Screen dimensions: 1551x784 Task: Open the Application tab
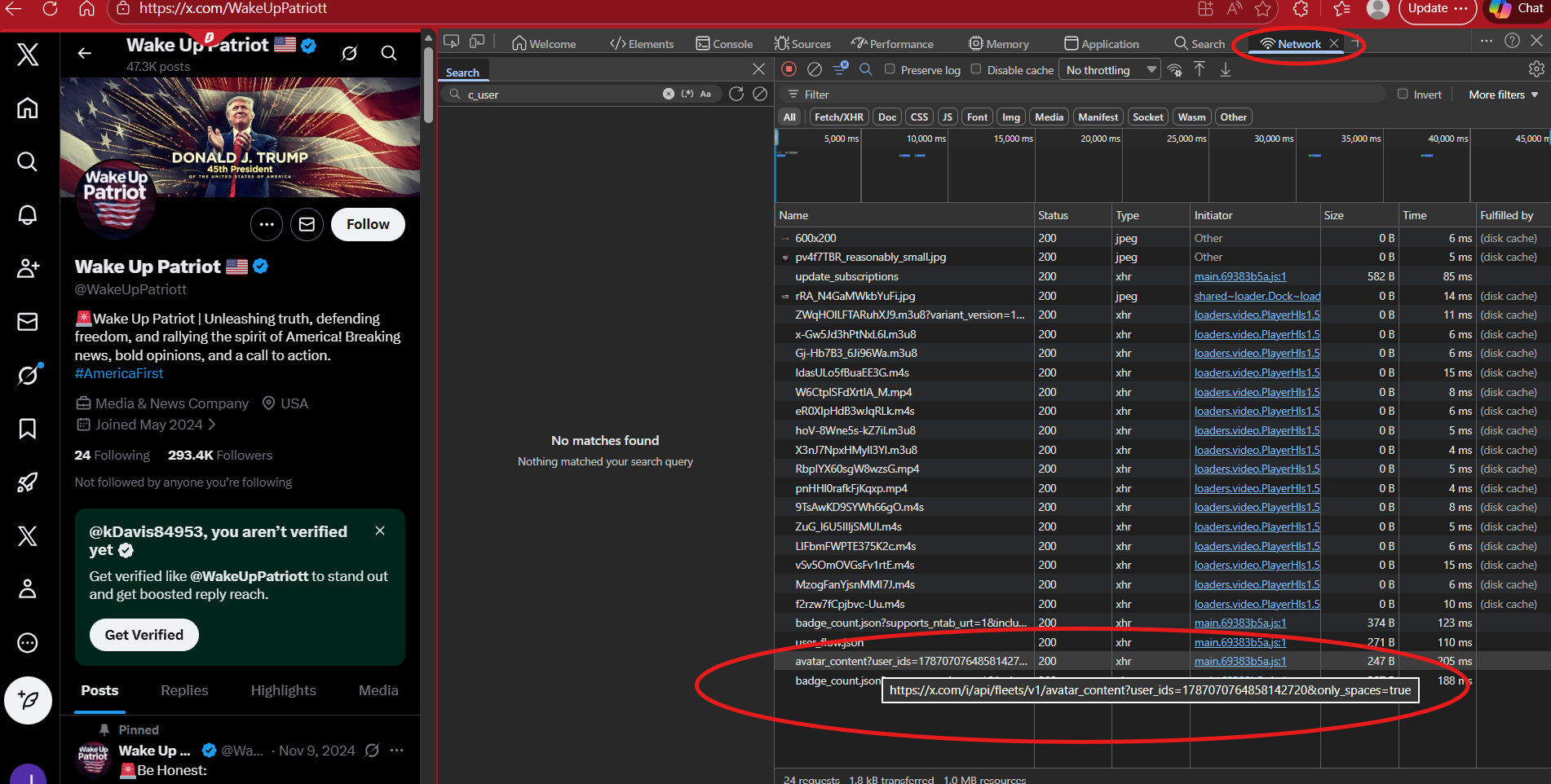1102,44
